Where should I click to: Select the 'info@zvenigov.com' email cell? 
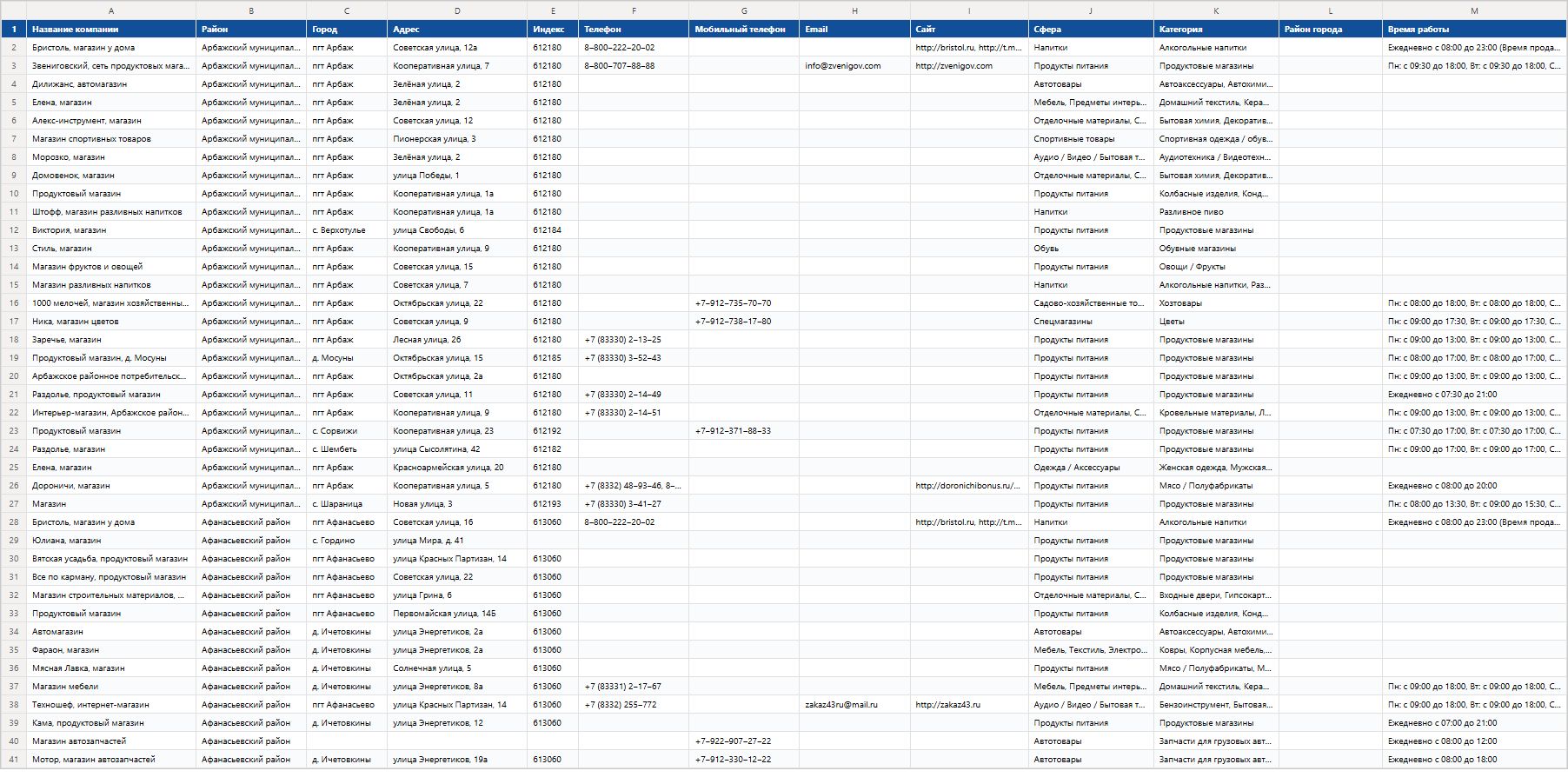point(854,66)
